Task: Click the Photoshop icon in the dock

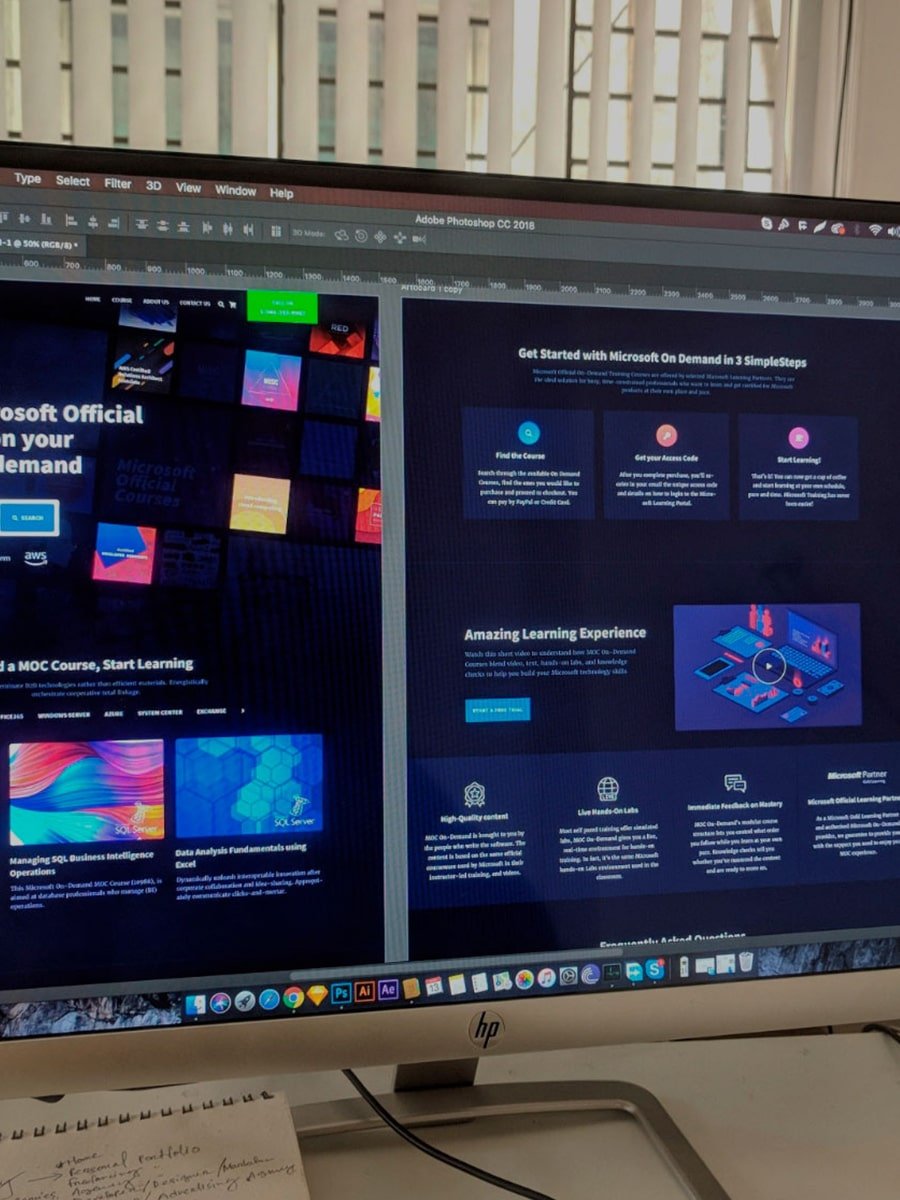Action: (x=341, y=993)
